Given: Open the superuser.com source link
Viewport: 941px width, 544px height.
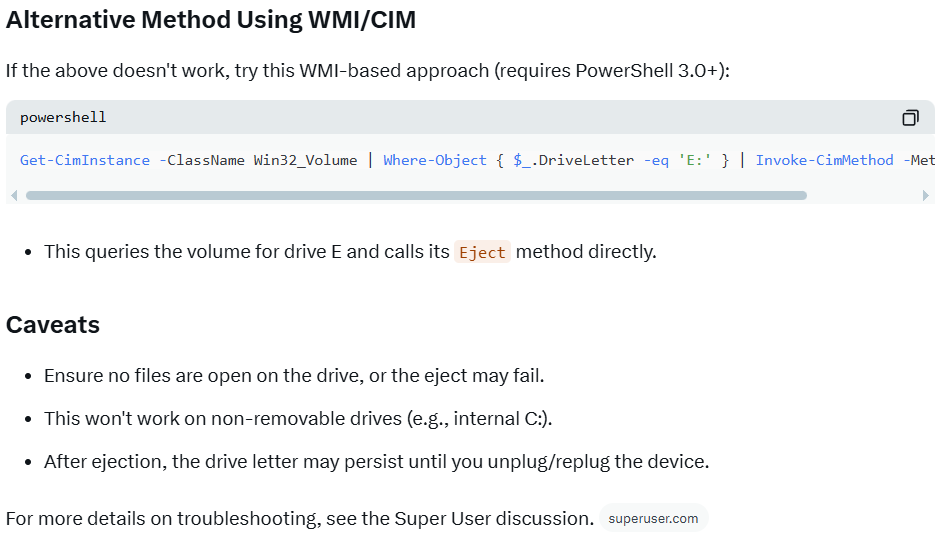Looking at the screenshot, I should (654, 519).
